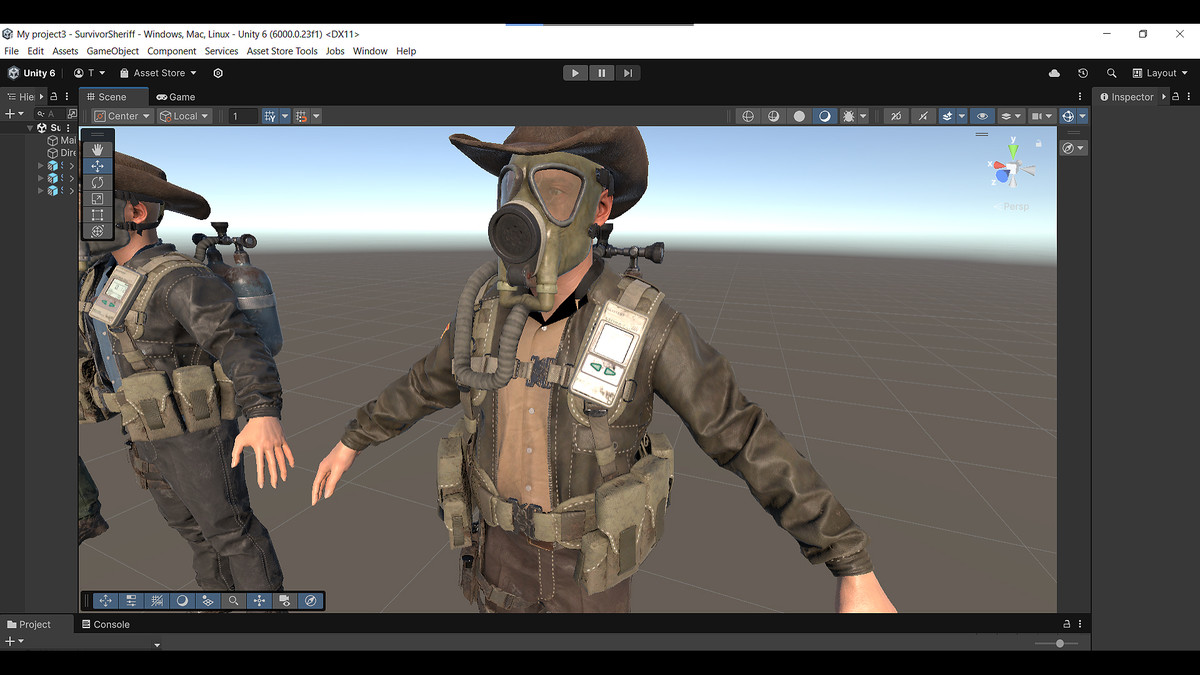The image size is (1200, 675).
Task: Toggle Scene effects (skybox, fog)
Action: point(947,116)
